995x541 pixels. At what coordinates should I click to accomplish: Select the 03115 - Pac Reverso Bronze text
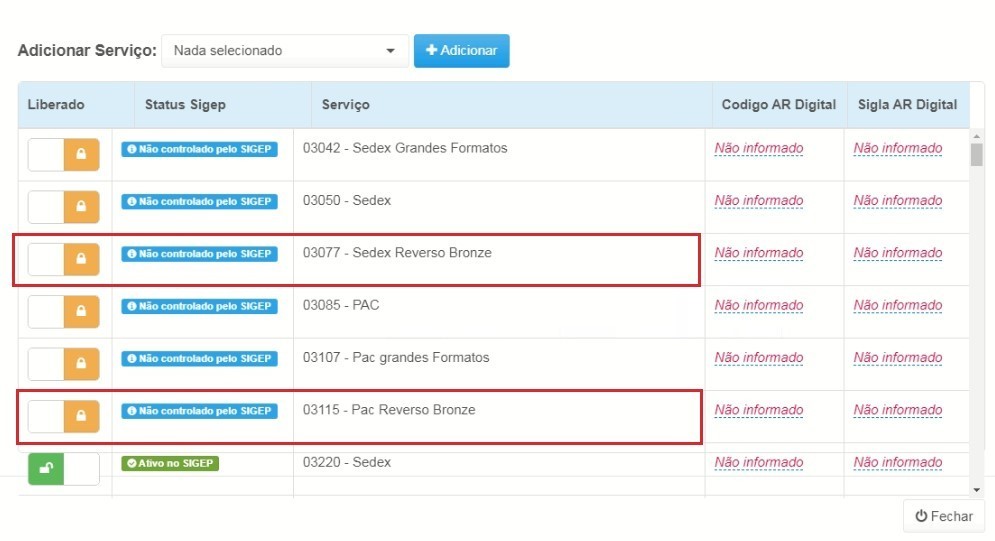point(389,410)
